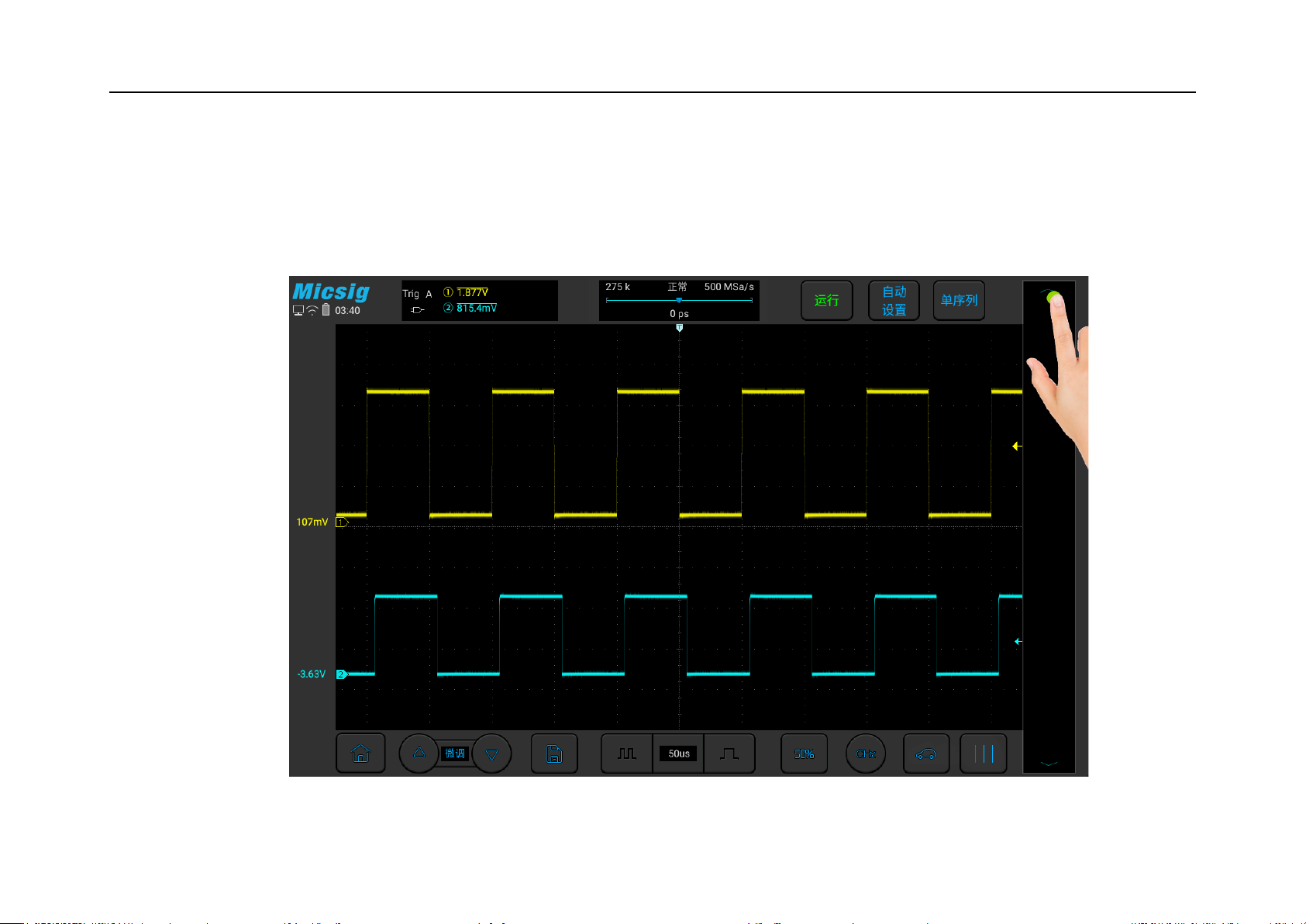Click the 03:40 clock display
This screenshot has height=924, width=1306.
tap(347, 311)
